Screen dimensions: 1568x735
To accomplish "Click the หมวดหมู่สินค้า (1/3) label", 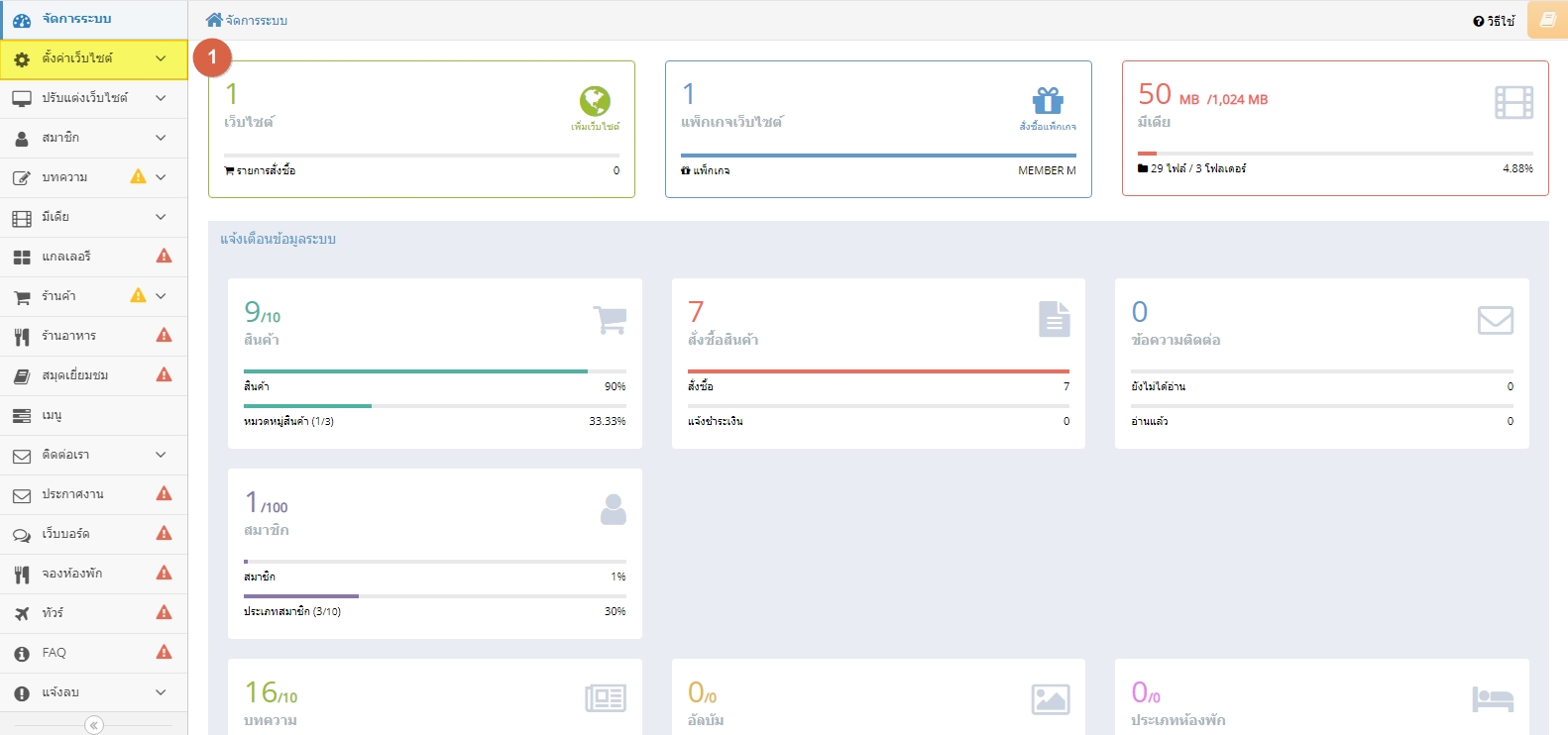I will (288, 421).
